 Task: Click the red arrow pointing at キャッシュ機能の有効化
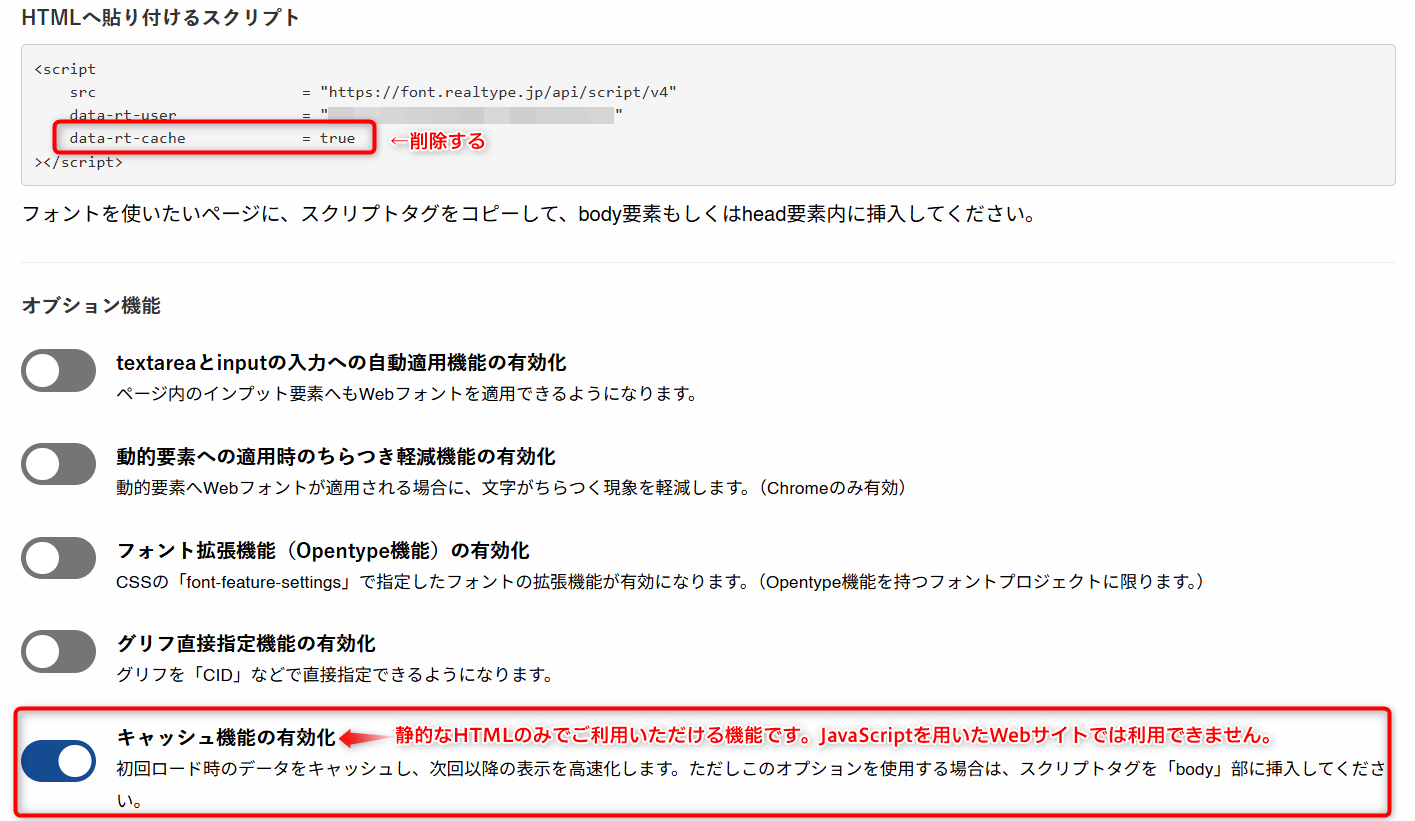coord(364,738)
